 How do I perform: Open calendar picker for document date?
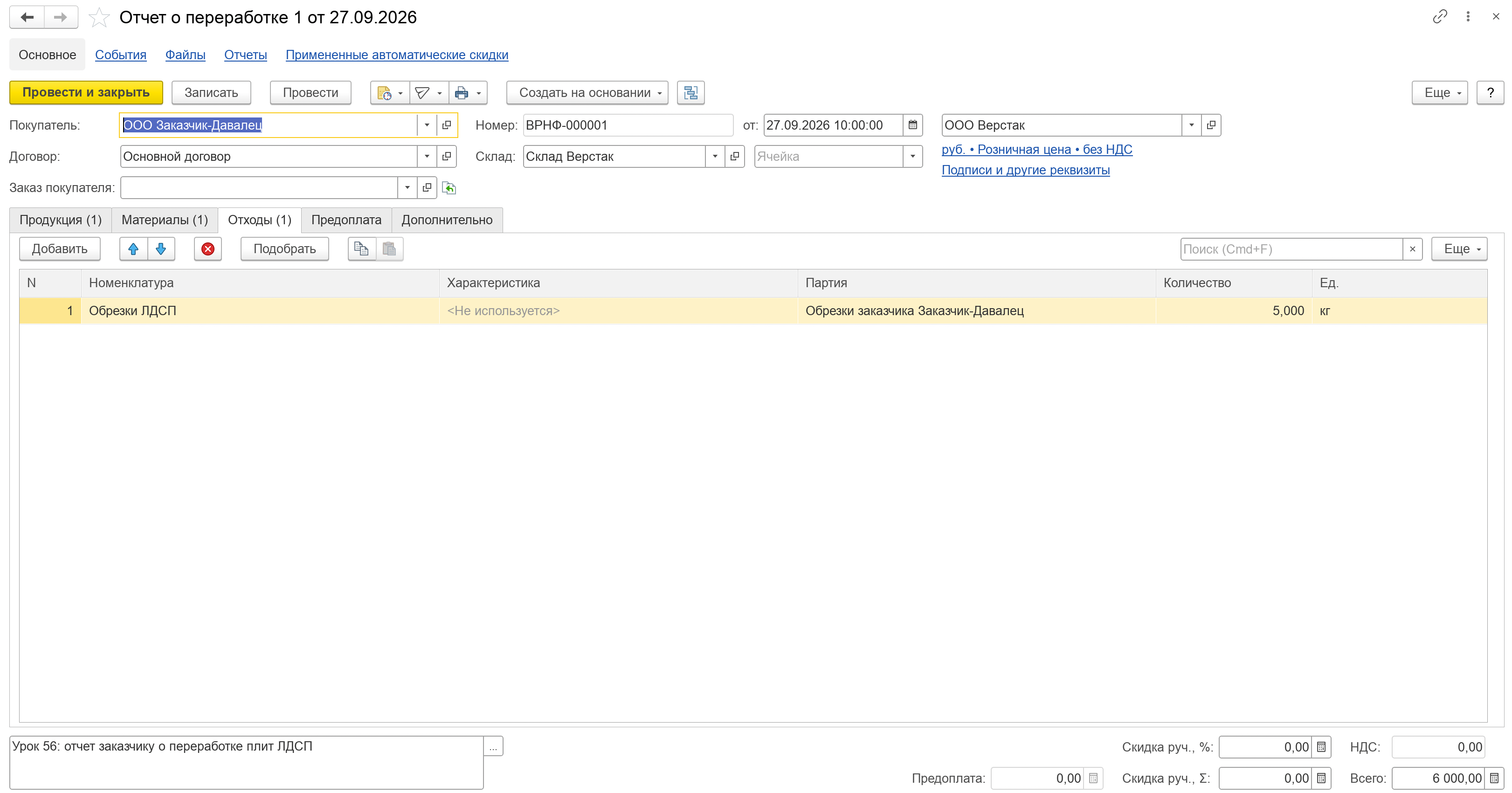[913, 125]
